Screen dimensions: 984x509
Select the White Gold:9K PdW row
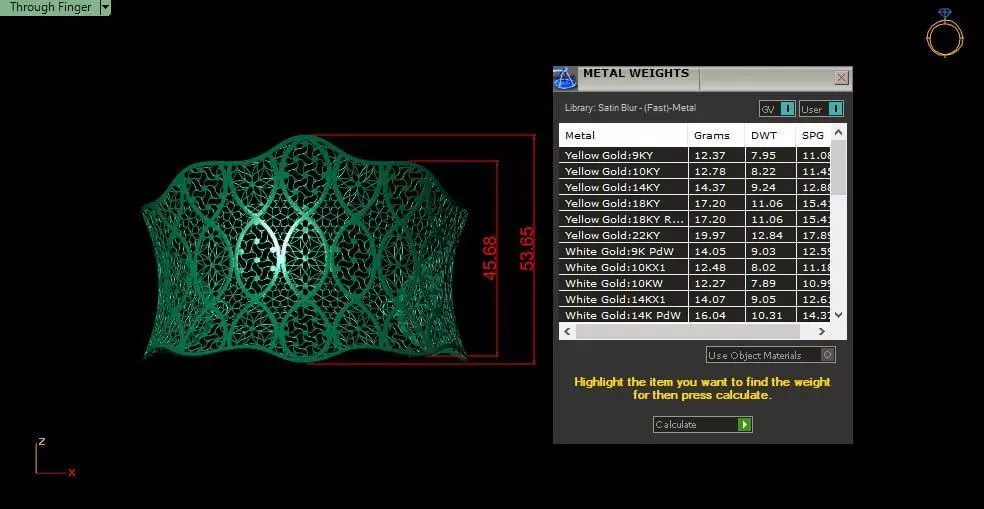click(695, 251)
